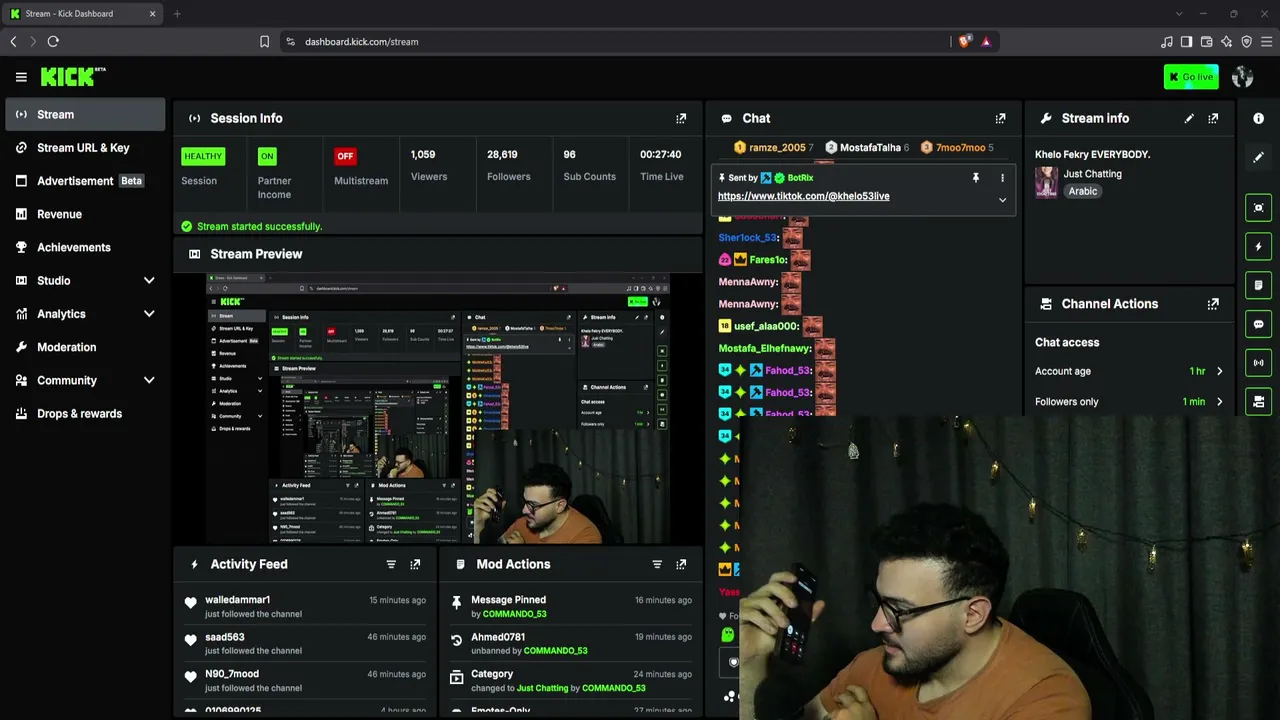Toggle Chat panel via speech bubble in rail
Screen dimensions: 1280x720
(x=1259, y=324)
